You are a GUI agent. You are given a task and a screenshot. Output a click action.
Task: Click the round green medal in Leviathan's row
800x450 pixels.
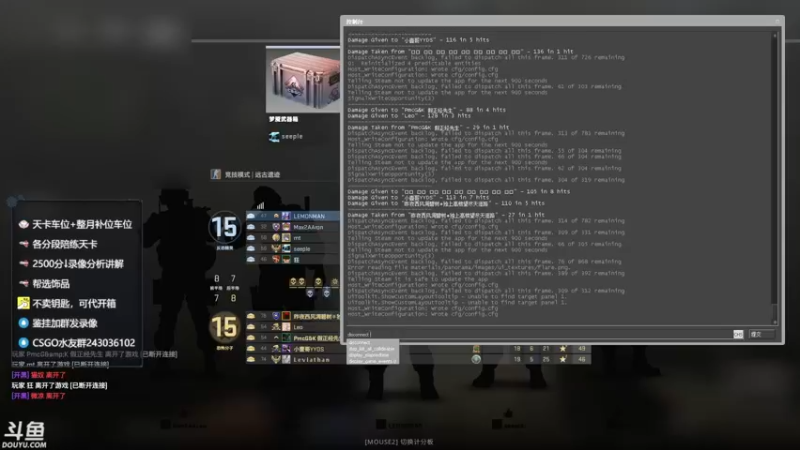pos(476,359)
